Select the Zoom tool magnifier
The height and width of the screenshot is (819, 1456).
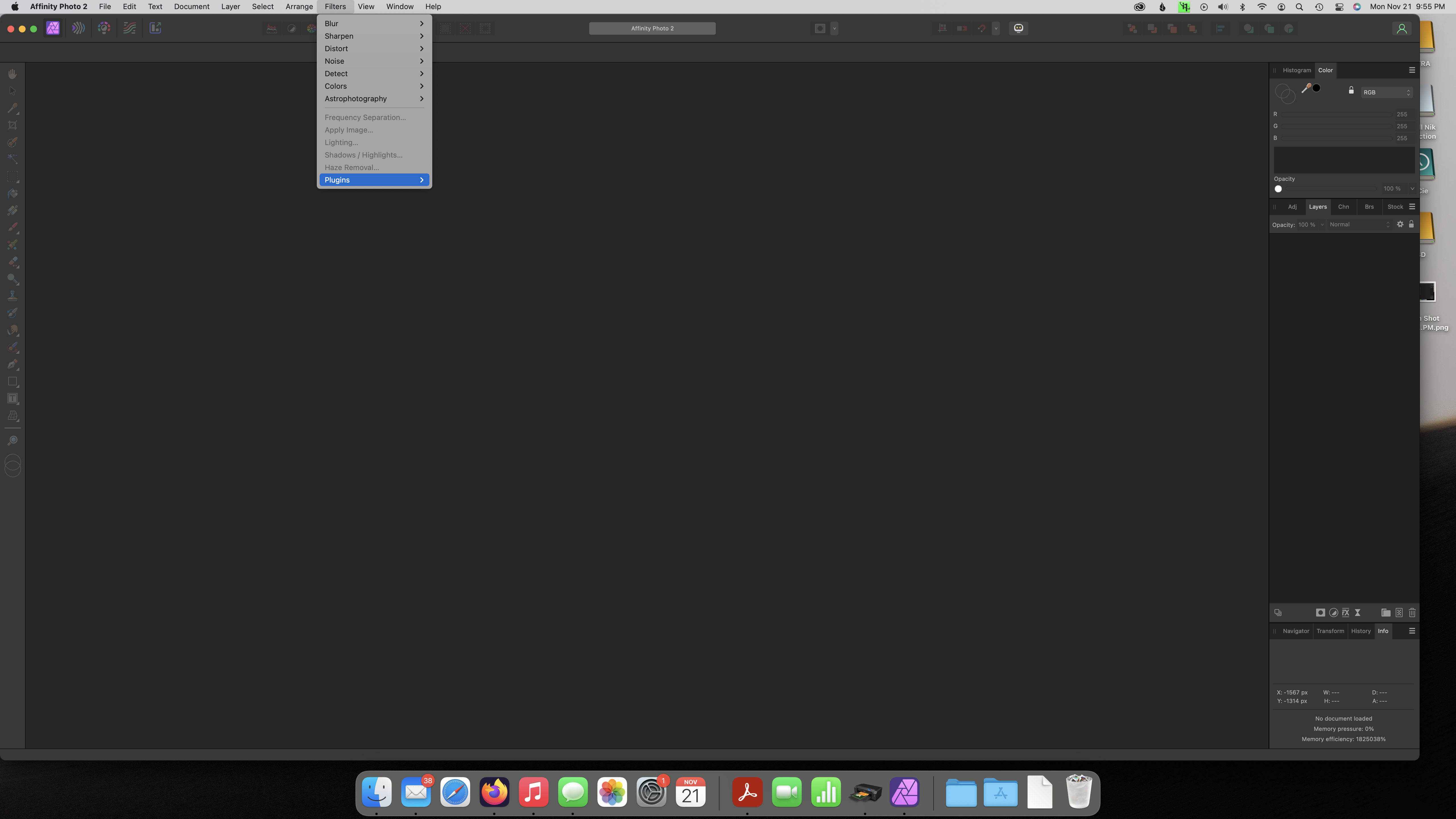point(13,440)
